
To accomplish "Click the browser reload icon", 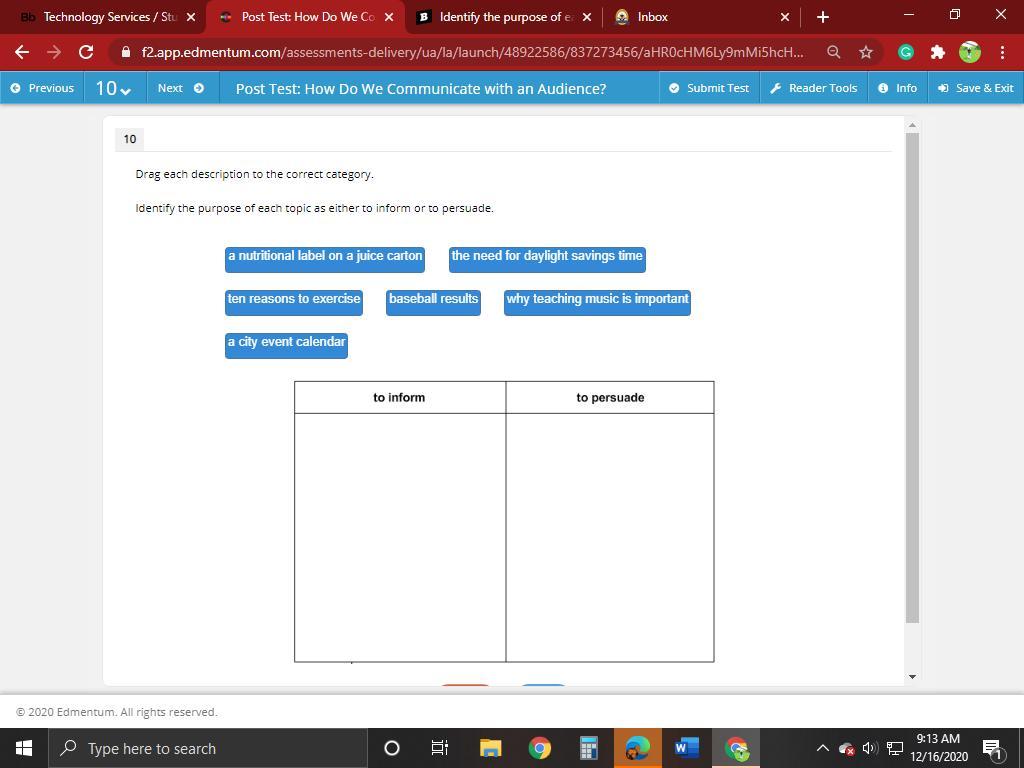I will click(x=86, y=52).
